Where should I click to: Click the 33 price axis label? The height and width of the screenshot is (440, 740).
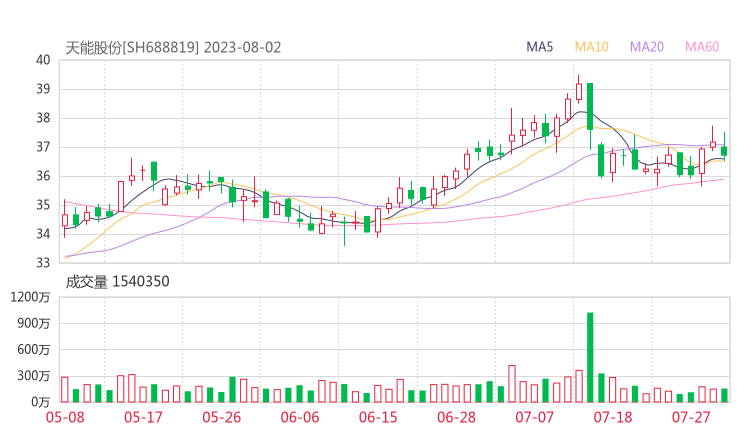[43, 263]
